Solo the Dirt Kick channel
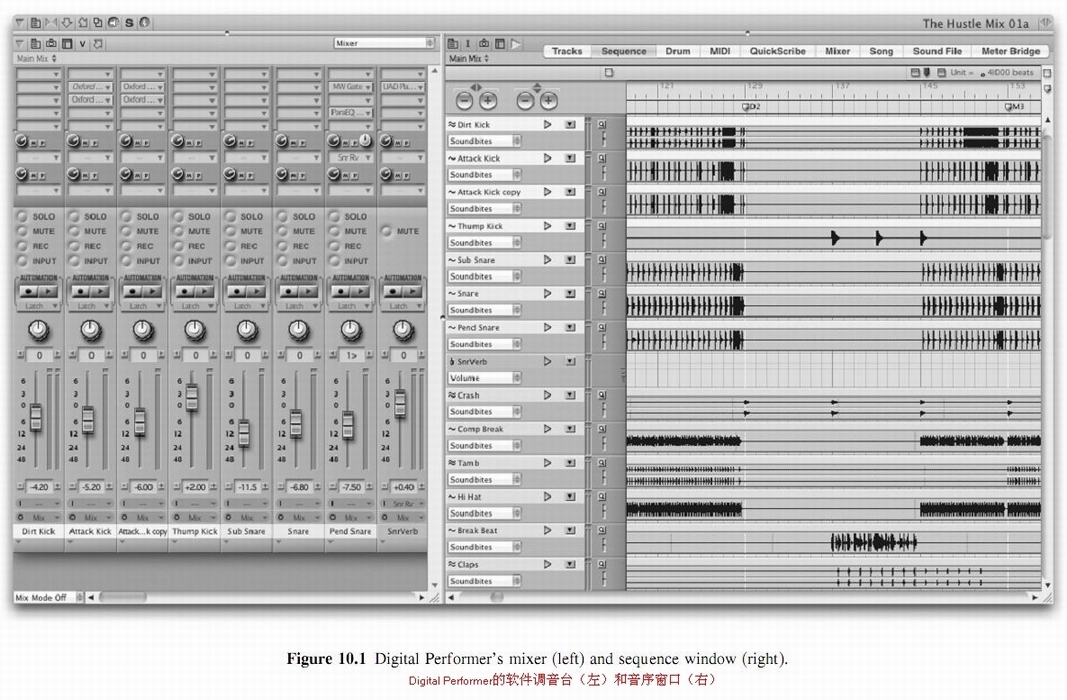 [x=22, y=216]
